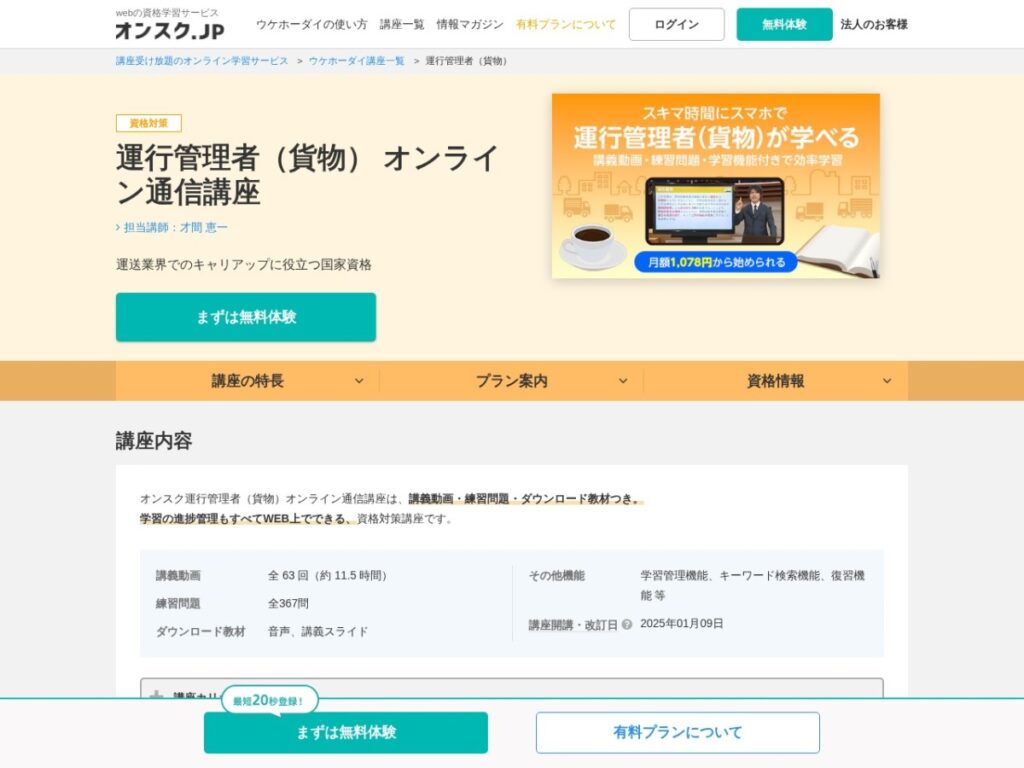The width and height of the screenshot is (1024, 768).
Task: Click the 2025年01月09日 date text
Action: [682, 624]
